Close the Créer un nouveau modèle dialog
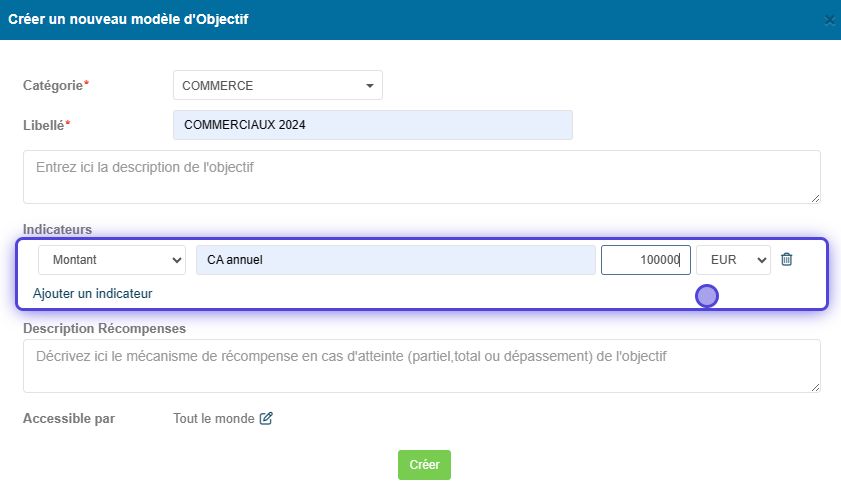The image size is (841, 501). point(829,20)
